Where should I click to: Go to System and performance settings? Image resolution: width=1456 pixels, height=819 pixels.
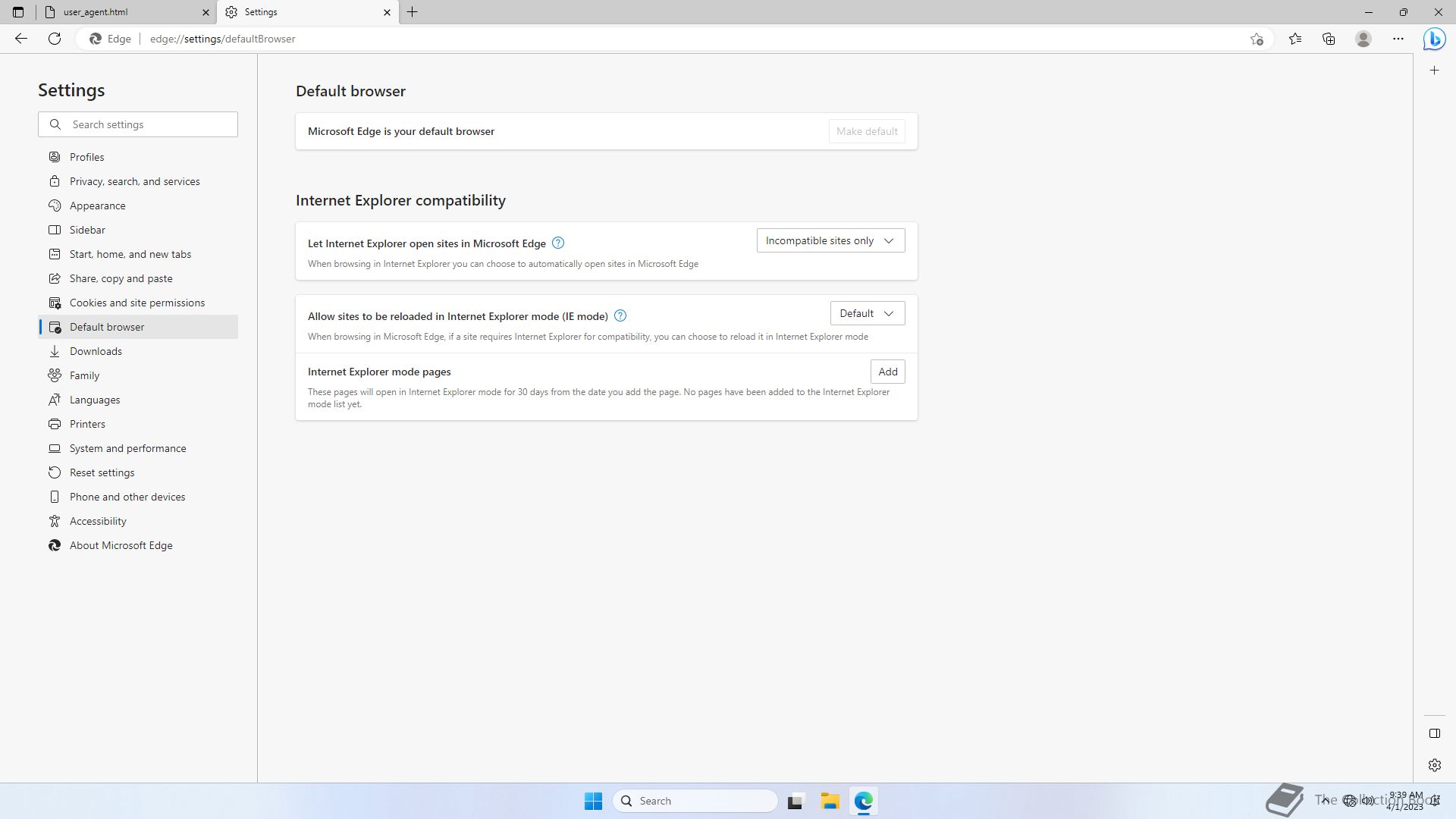point(127,448)
